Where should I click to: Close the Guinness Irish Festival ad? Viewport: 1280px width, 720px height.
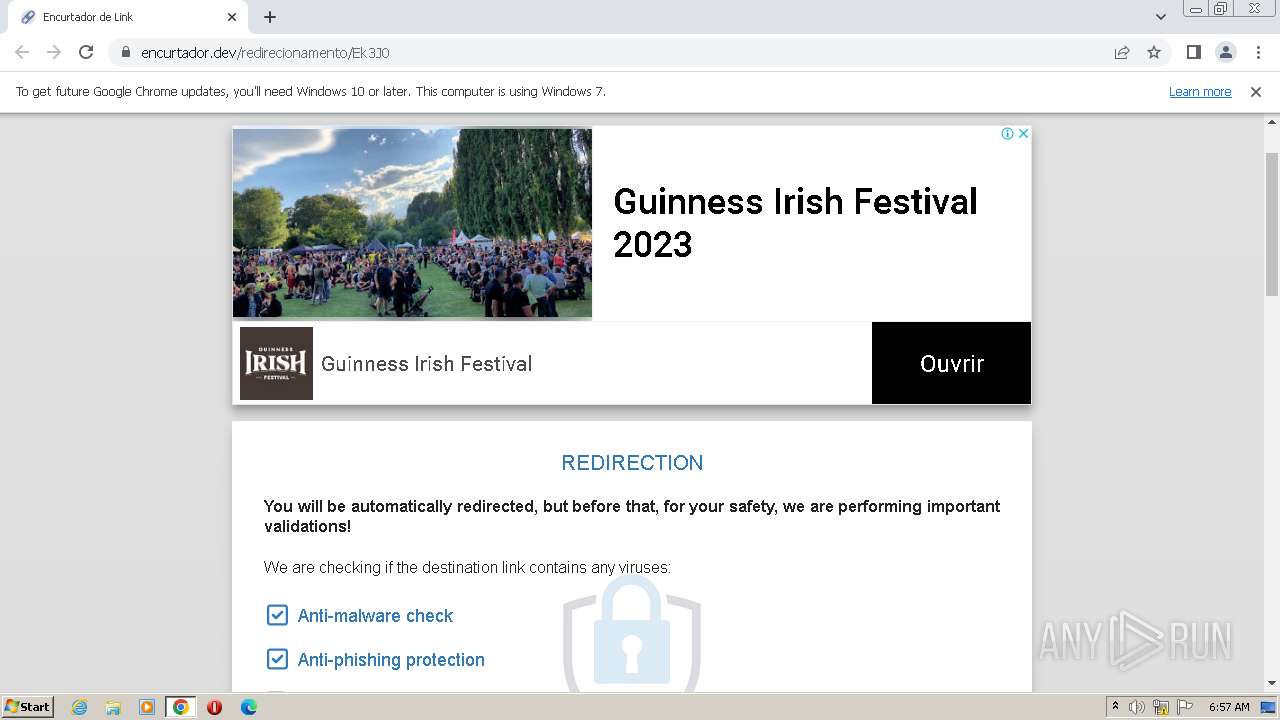(x=1023, y=133)
